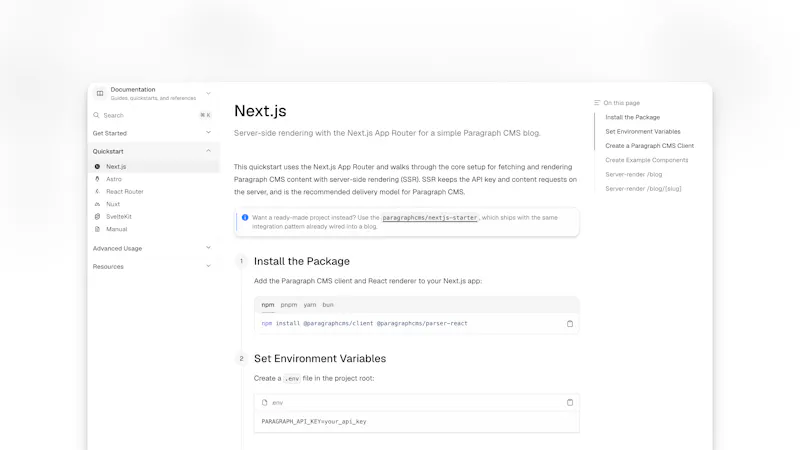Select the pnpm tab

click(289, 305)
